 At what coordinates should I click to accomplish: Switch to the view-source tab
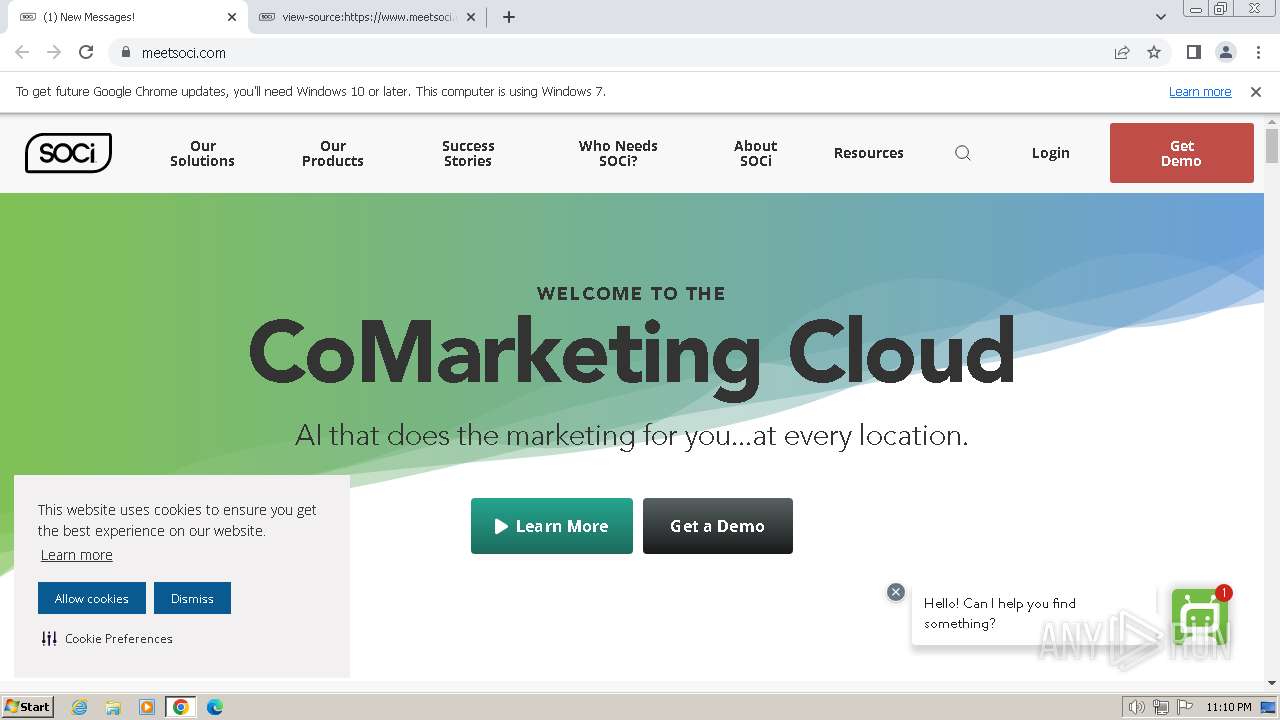(367, 17)
